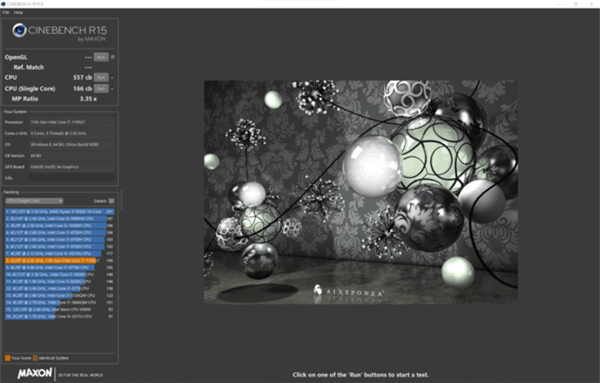The height and width of the screenshot is (383, 600).
Task: Click the orange Your Score legend swatch
Action: (8, 358)
